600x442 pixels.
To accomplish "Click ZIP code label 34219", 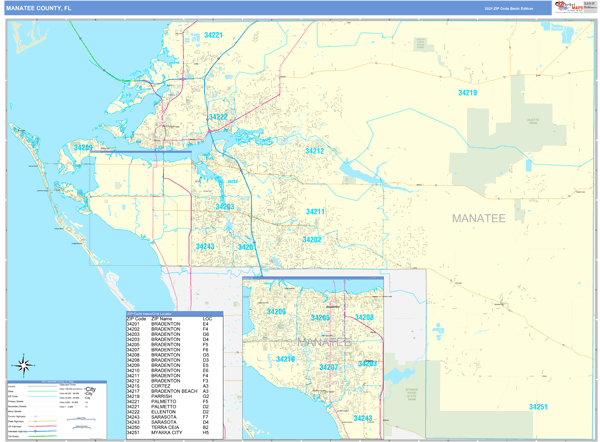I will (467, 93).
